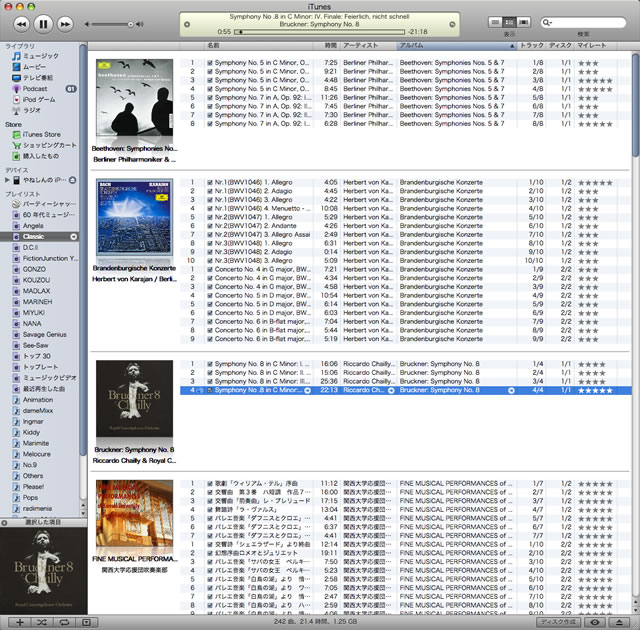Uncheck Bruckner Symphony No. 8 track 1 checkbox
Image resolution: width=640 pixels, height=630 pixels.
[210, 364]
